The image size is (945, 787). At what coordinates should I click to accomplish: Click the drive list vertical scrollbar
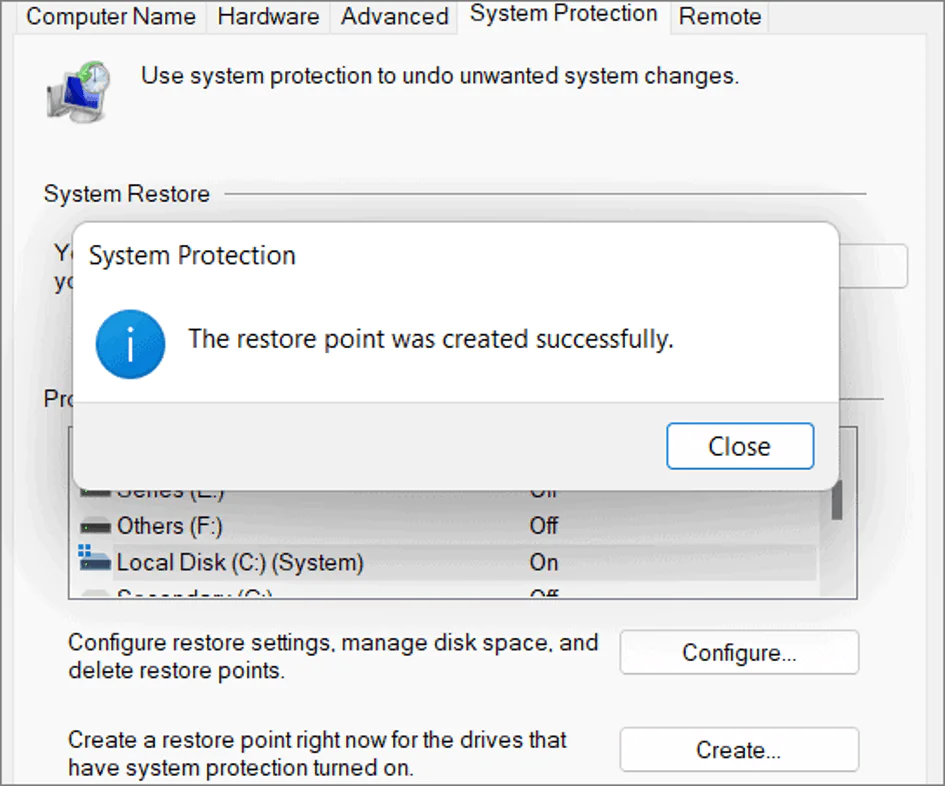837,500
